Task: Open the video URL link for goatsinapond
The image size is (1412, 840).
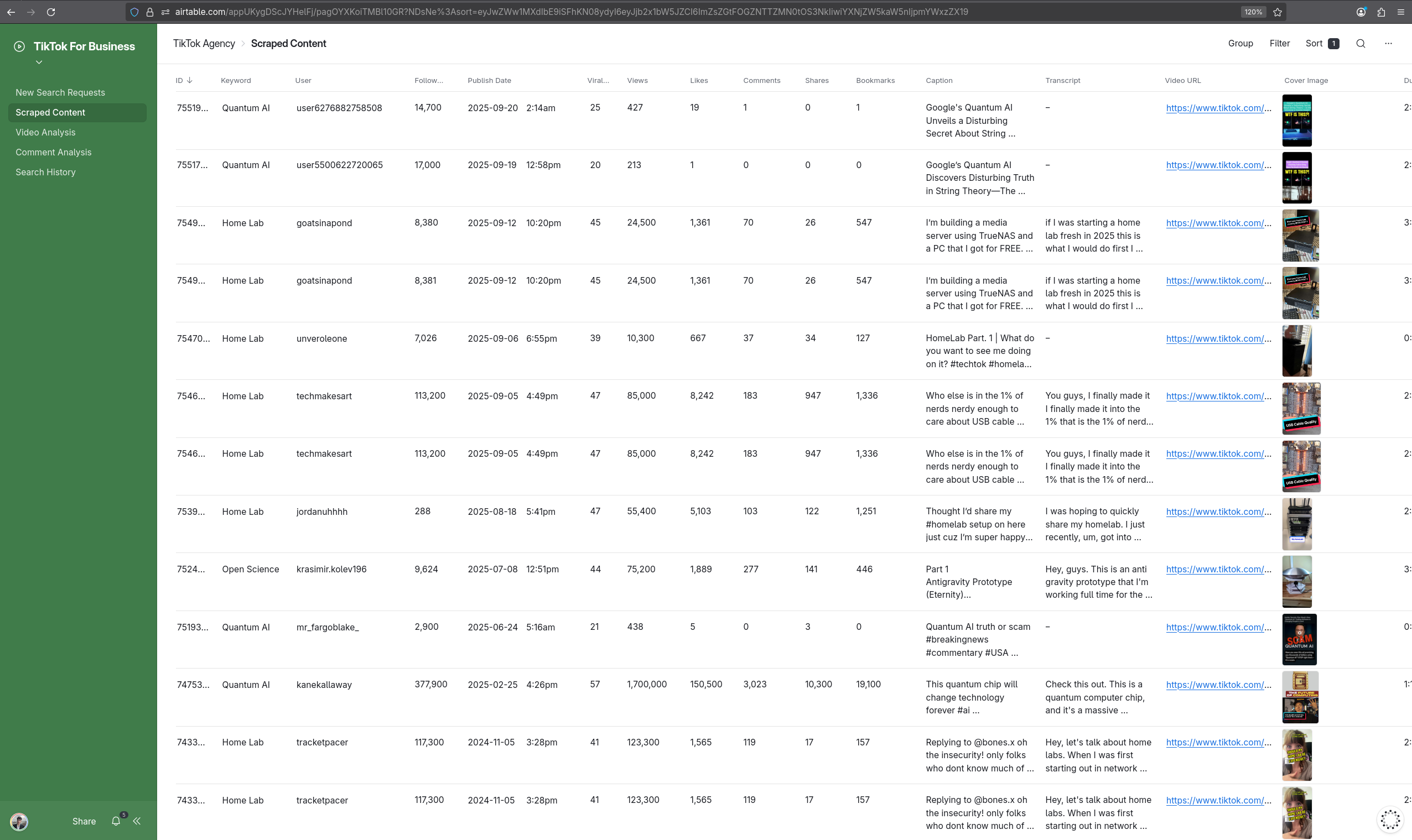Action: pyautogui.click(x=1217, y=222)
